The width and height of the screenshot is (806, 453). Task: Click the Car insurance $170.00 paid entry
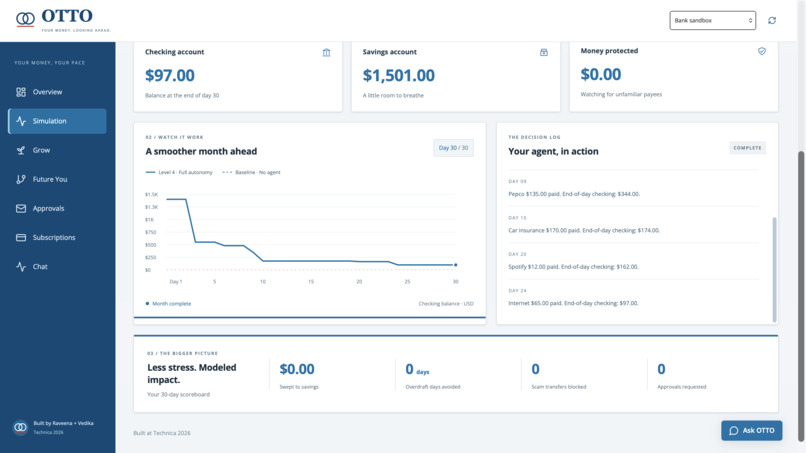584,231
